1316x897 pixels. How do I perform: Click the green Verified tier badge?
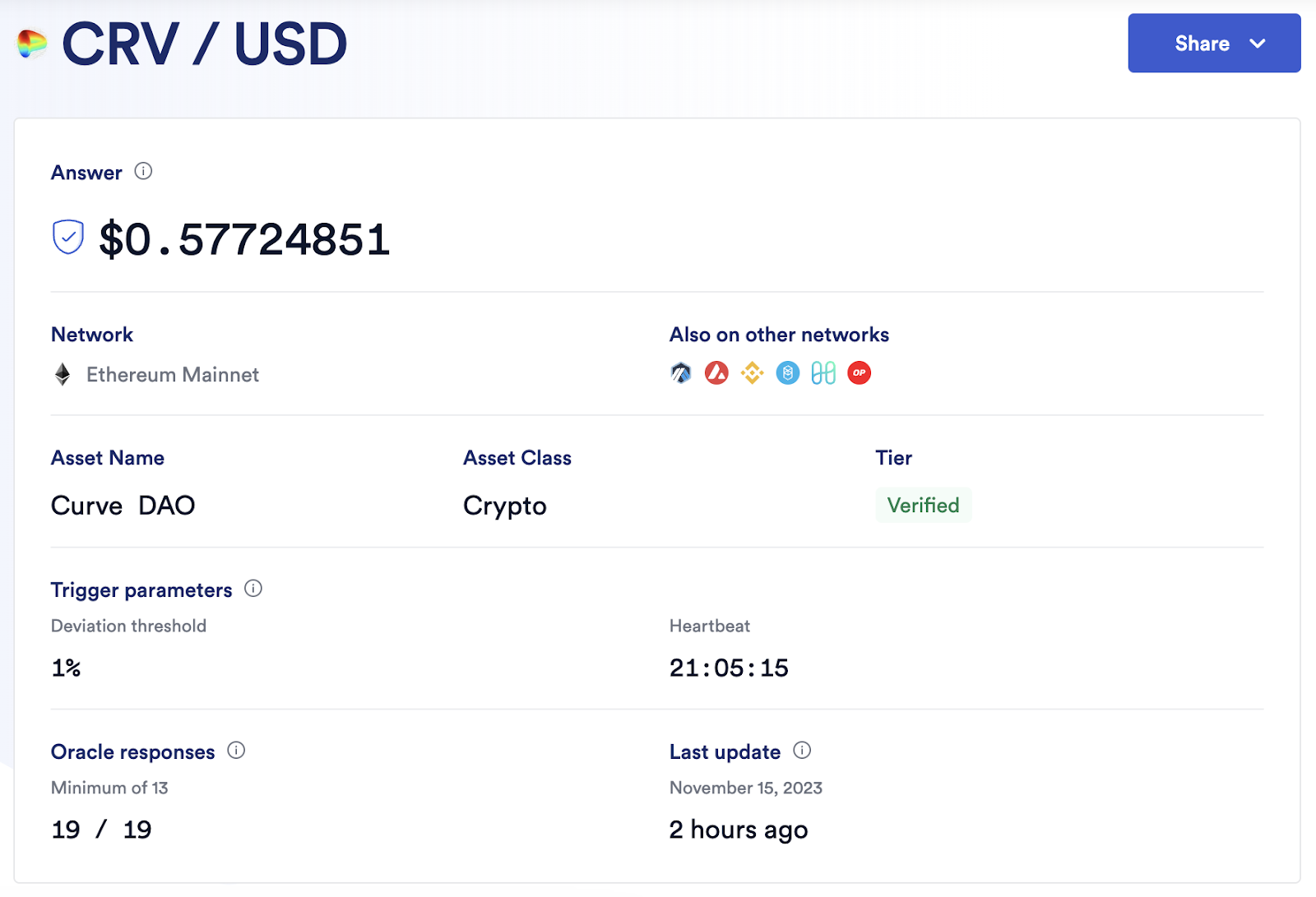[x=923, y=506]
